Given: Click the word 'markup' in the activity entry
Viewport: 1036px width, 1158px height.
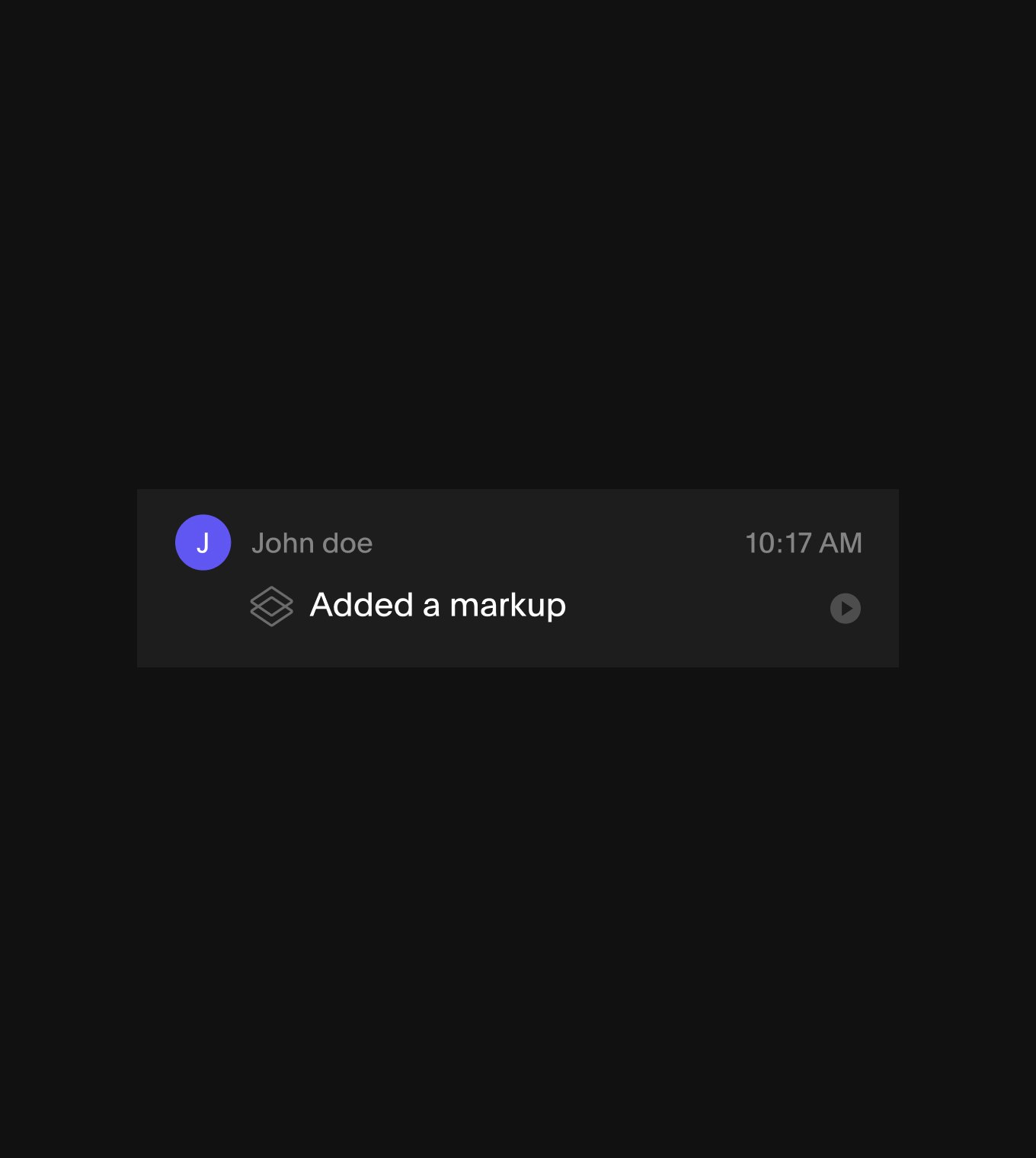Looking at the screenshot, I should pyautogui.click(x=508, y=607).
